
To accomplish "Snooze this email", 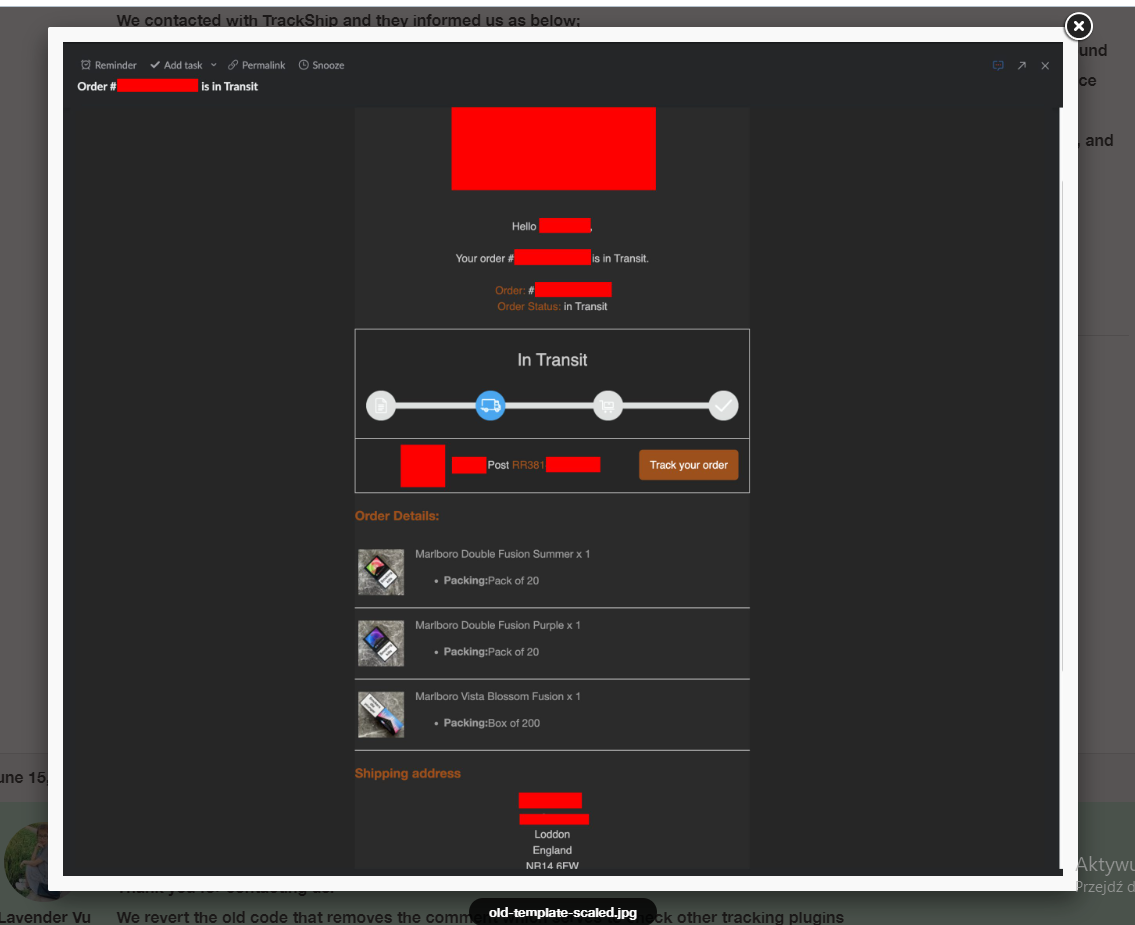I will click(321, 65).
